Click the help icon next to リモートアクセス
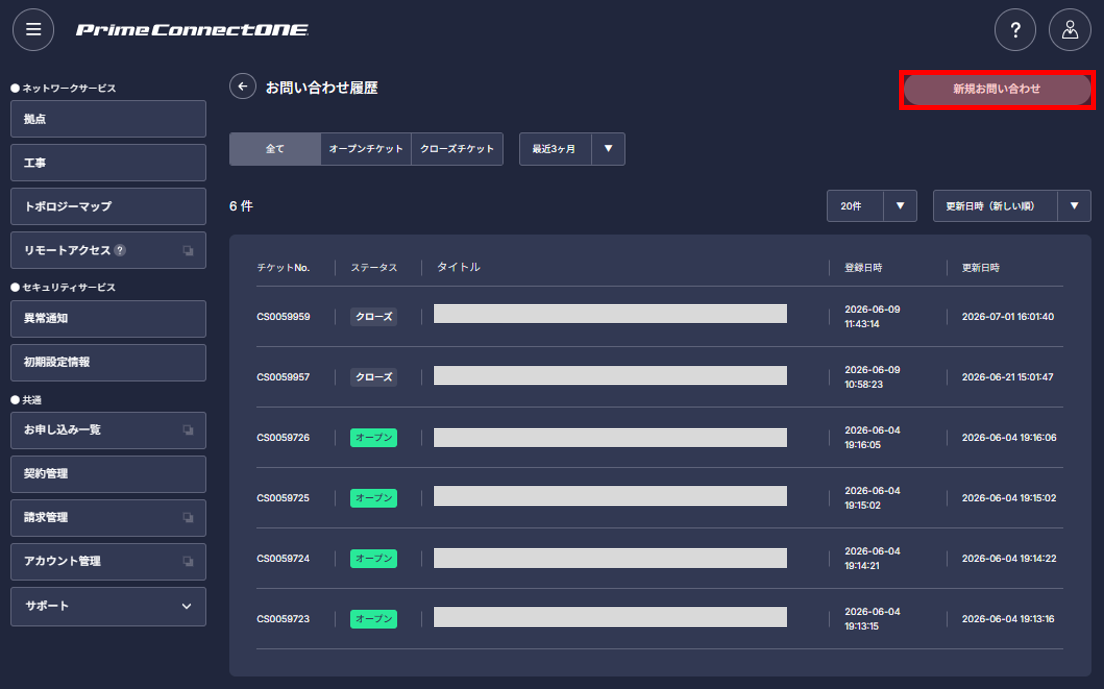 click(x=120, y=250)
